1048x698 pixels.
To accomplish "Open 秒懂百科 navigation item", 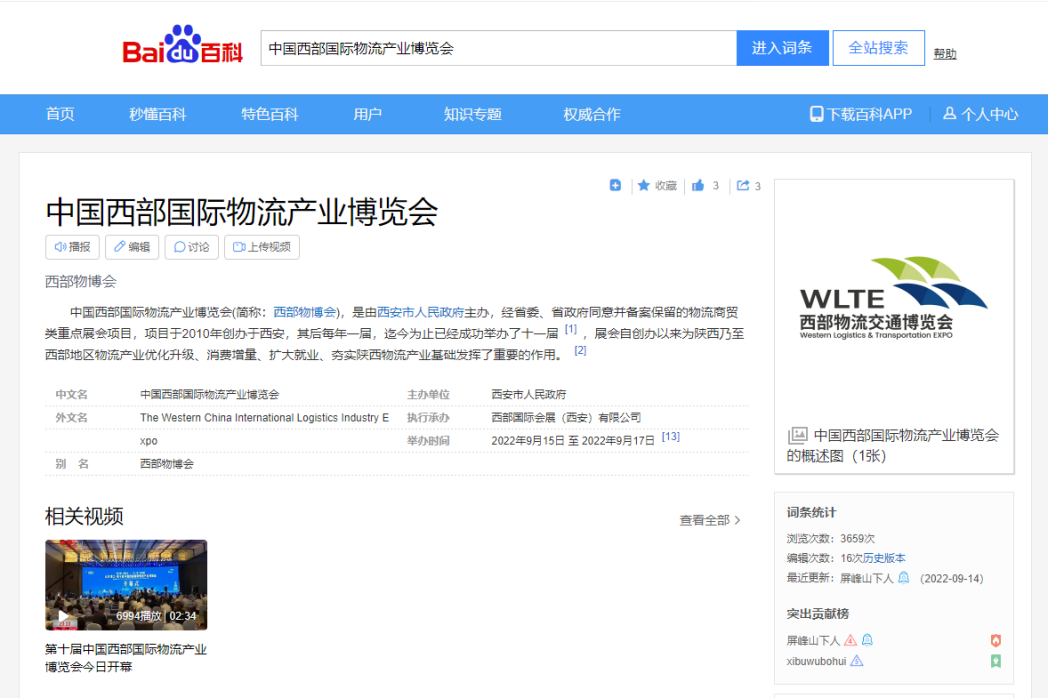I will click(158, 114).
